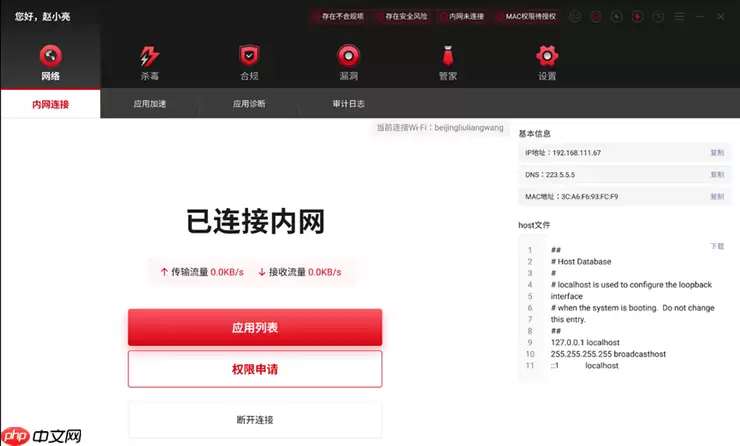Screen dimensions: 740x446
Task: Click the 下载 link for host file
Action: [x=717, y=246]
